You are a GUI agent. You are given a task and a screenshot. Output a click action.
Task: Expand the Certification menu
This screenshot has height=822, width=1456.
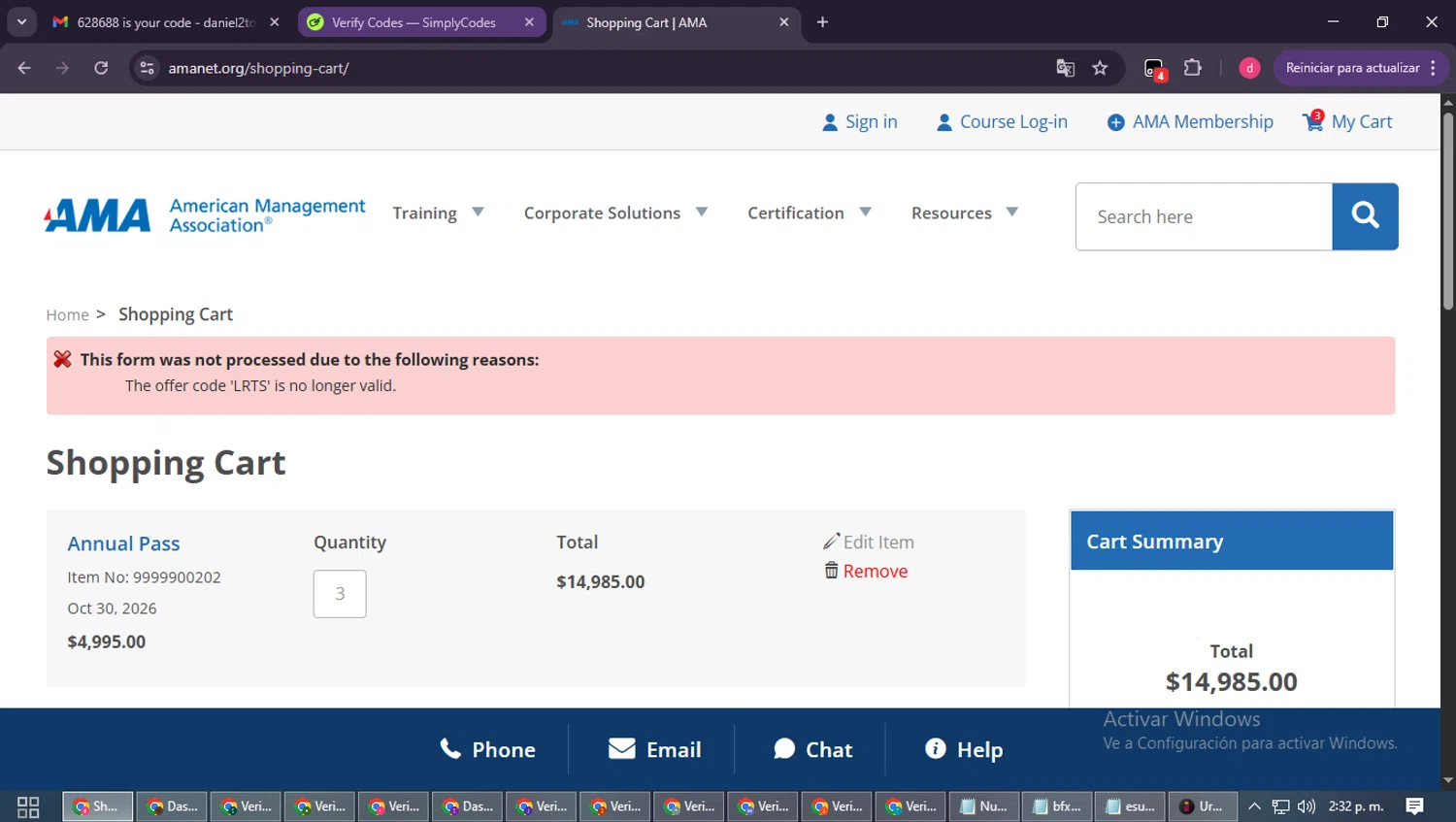tap(810, 213)
